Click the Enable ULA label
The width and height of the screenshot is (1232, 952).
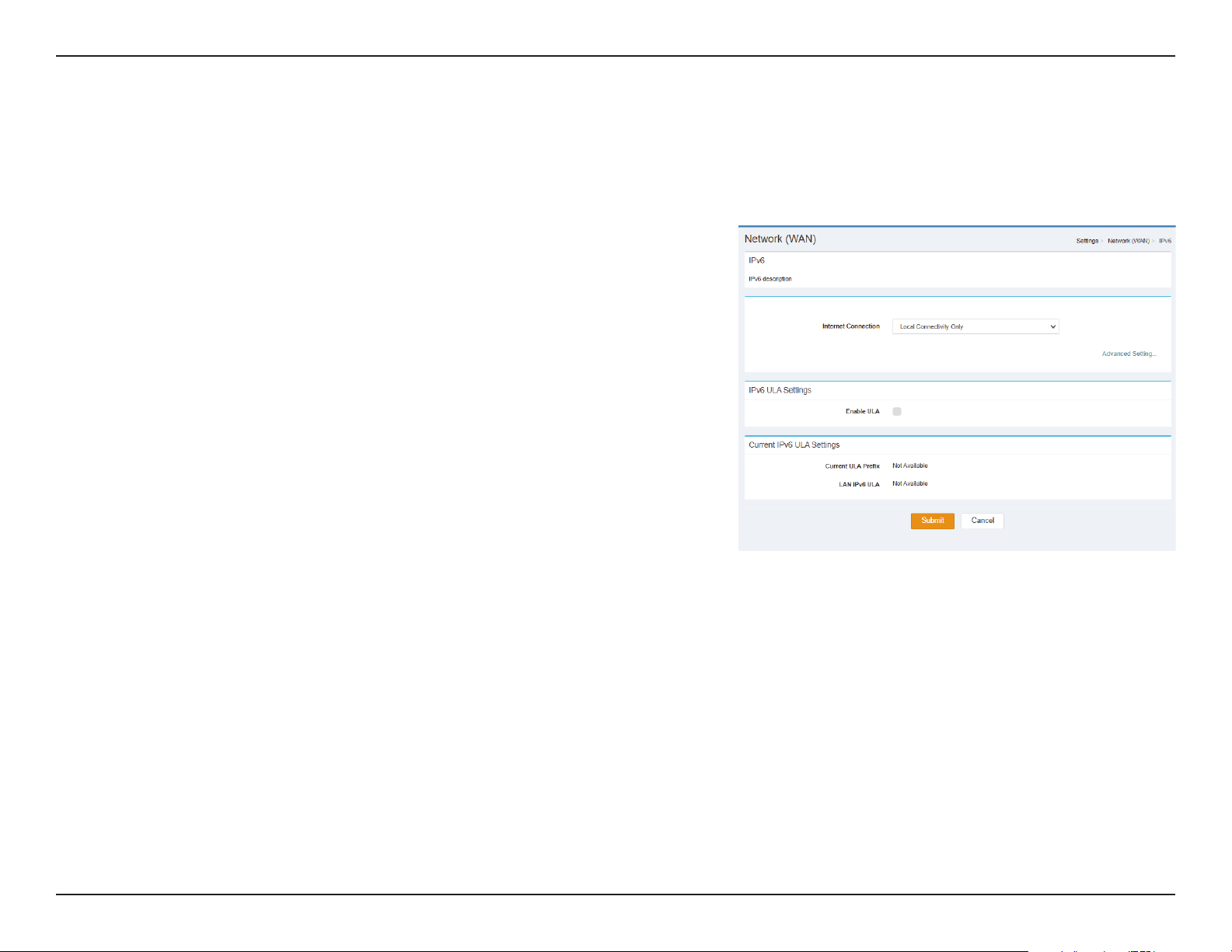point(863,411)
